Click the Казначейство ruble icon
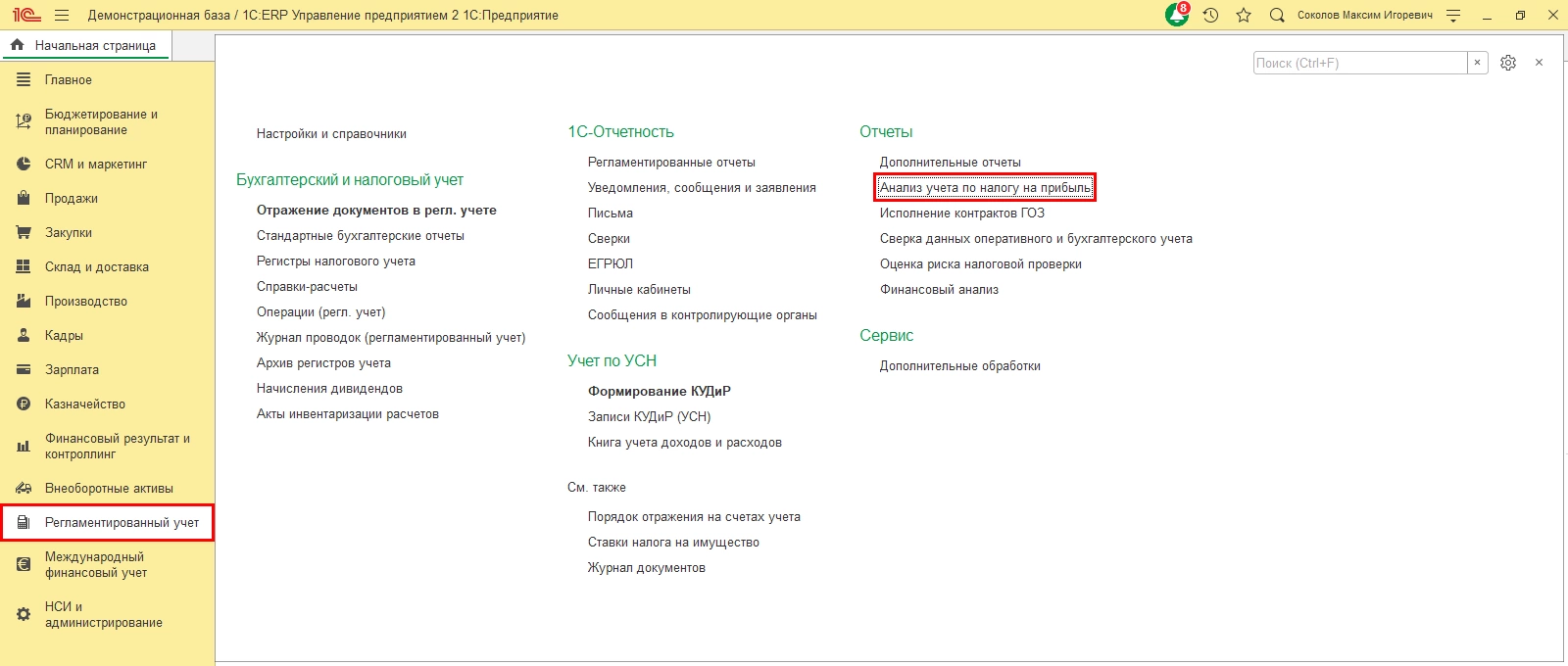 point(24,404)
